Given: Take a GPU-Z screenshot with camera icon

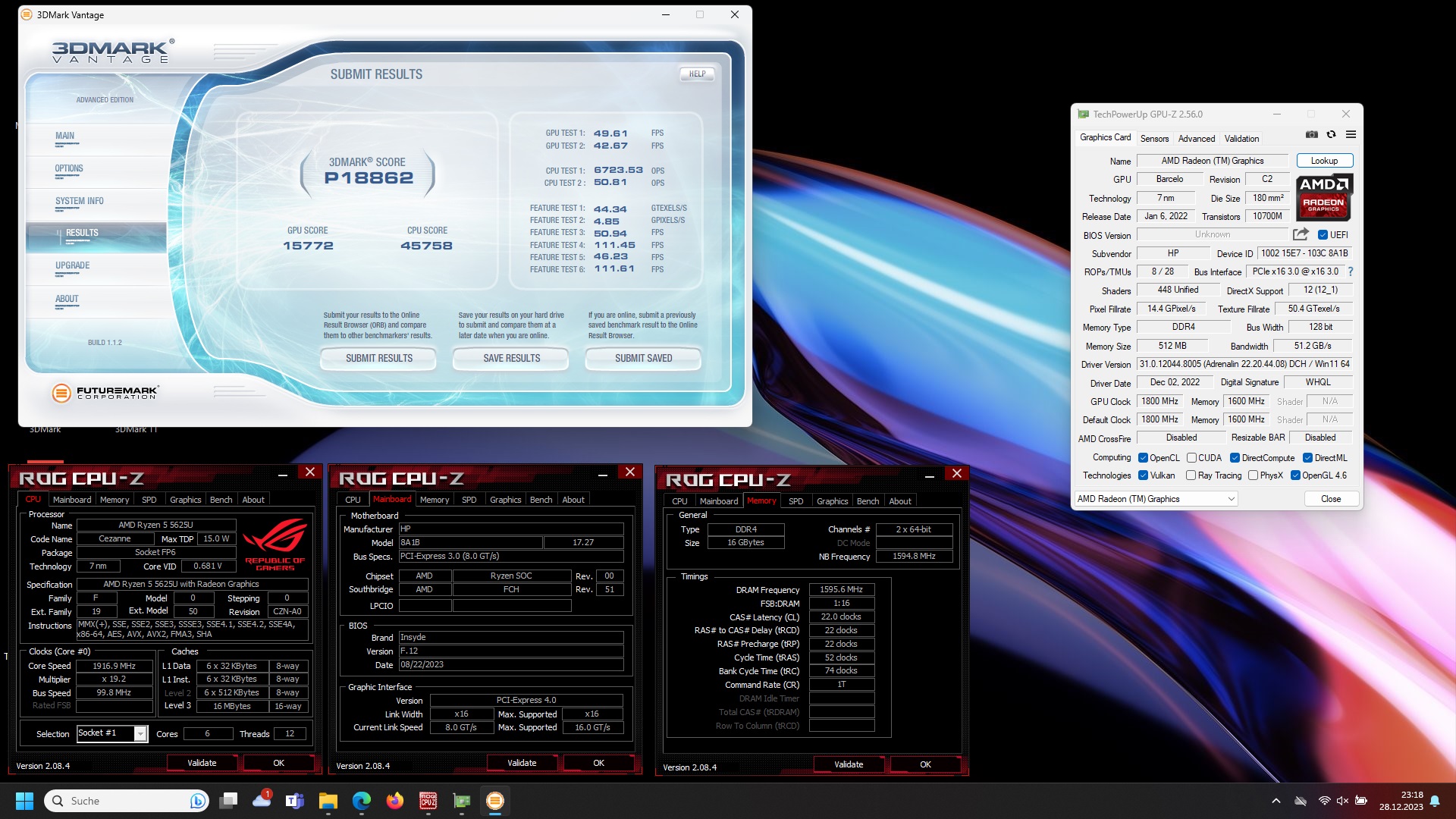Looking at the screenshot, I should [x=1311, y=134].
